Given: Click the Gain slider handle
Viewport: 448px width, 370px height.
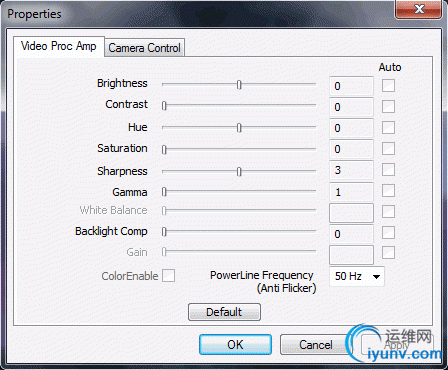Looking at the screenshot, I should 164,252.
